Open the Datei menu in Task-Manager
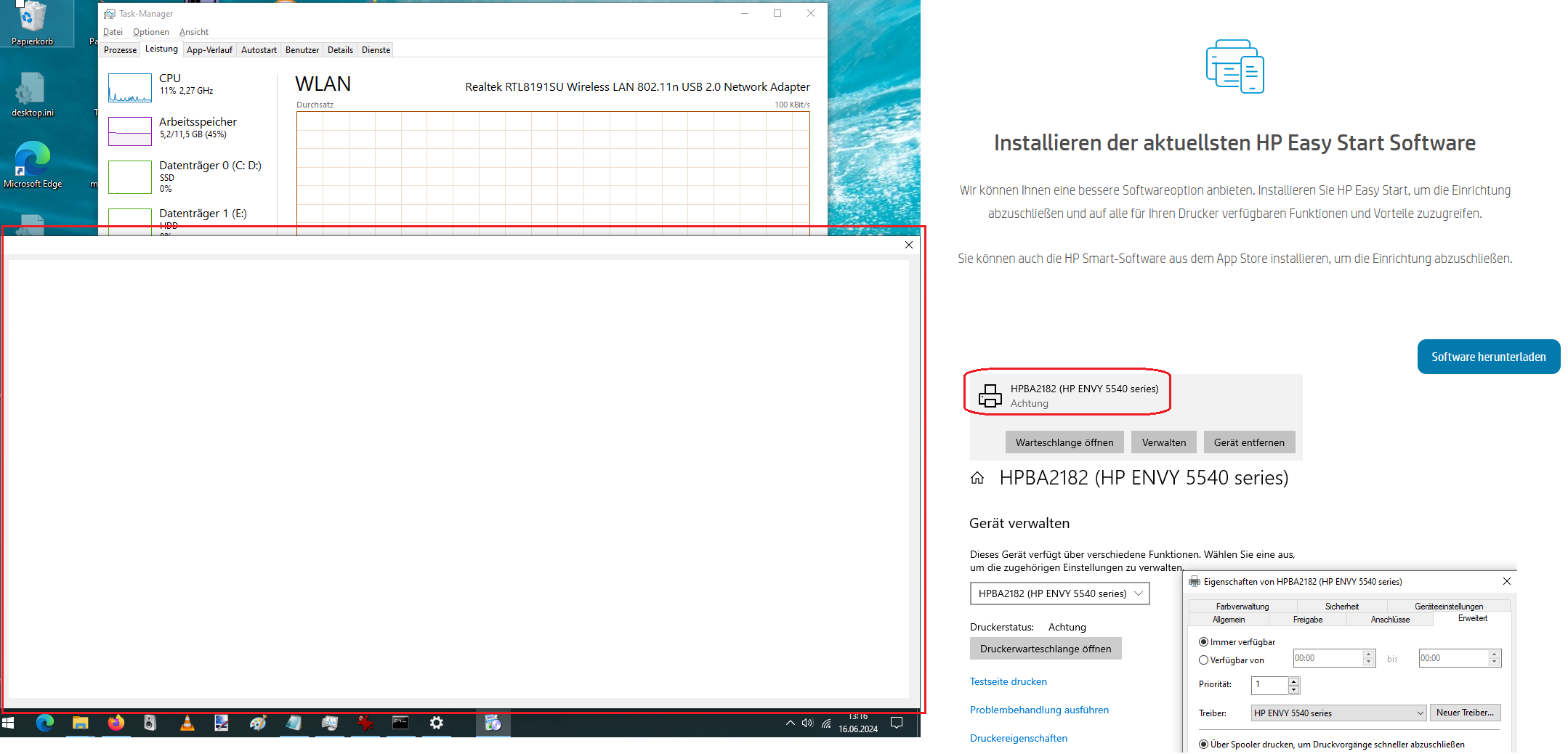This screenshot has height=754, width=1568. (113, 32)
